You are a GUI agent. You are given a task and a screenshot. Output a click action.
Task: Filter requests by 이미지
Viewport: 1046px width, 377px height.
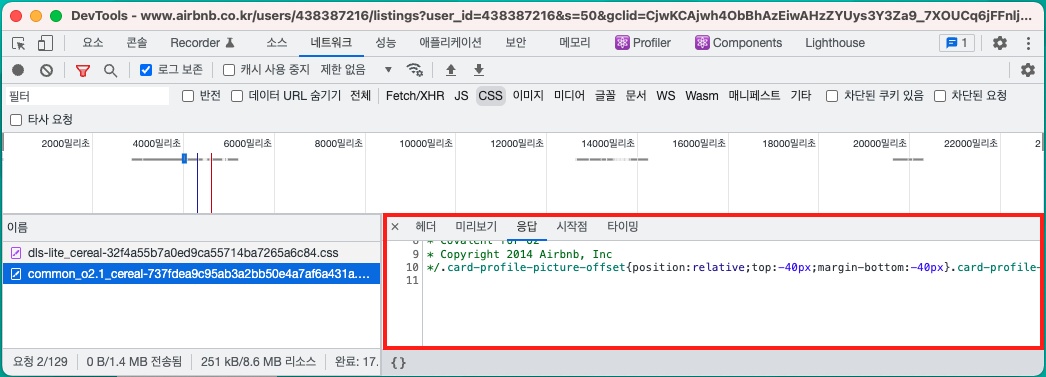pos(528,96)
